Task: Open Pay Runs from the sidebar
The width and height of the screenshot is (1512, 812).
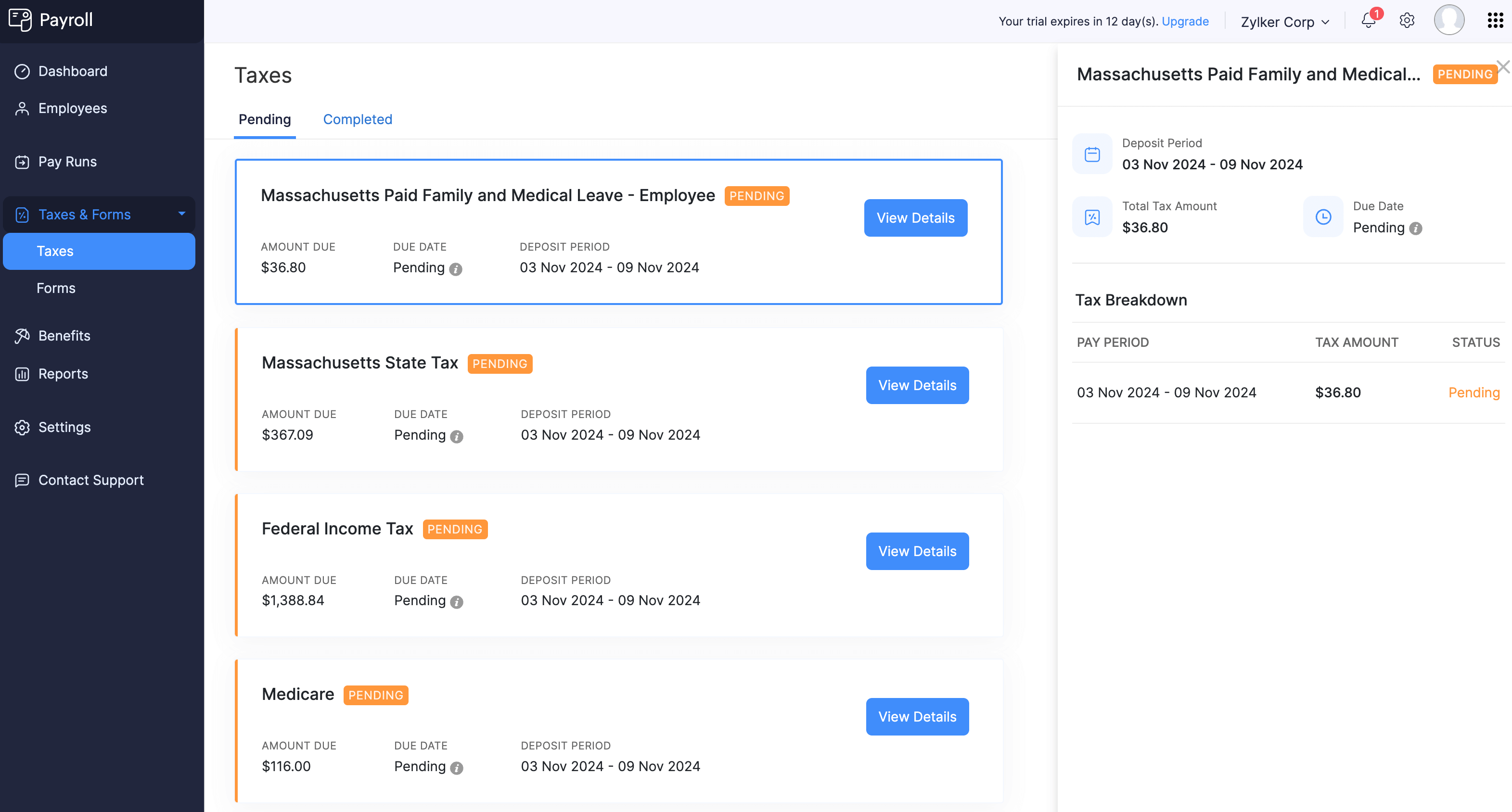Action: click(67, 161)
